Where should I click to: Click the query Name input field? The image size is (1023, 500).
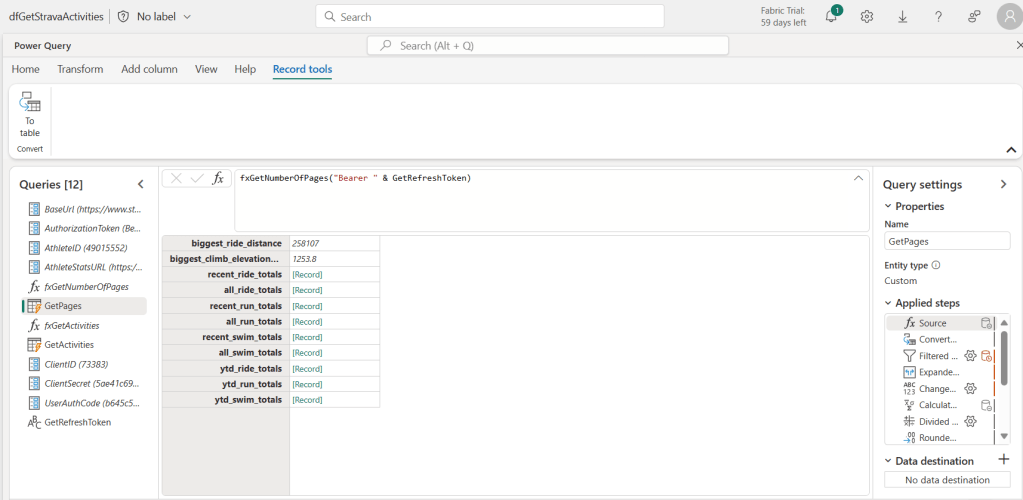(946, 241)
